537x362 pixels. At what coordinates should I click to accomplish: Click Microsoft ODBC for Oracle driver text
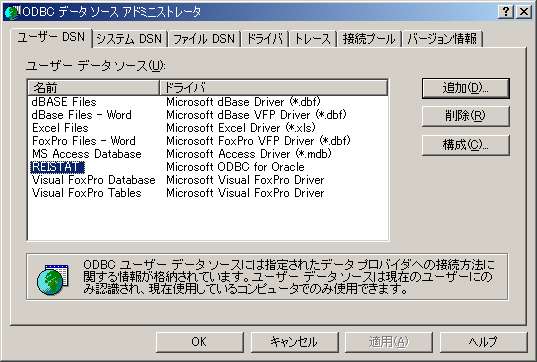[x=235, y=167]
